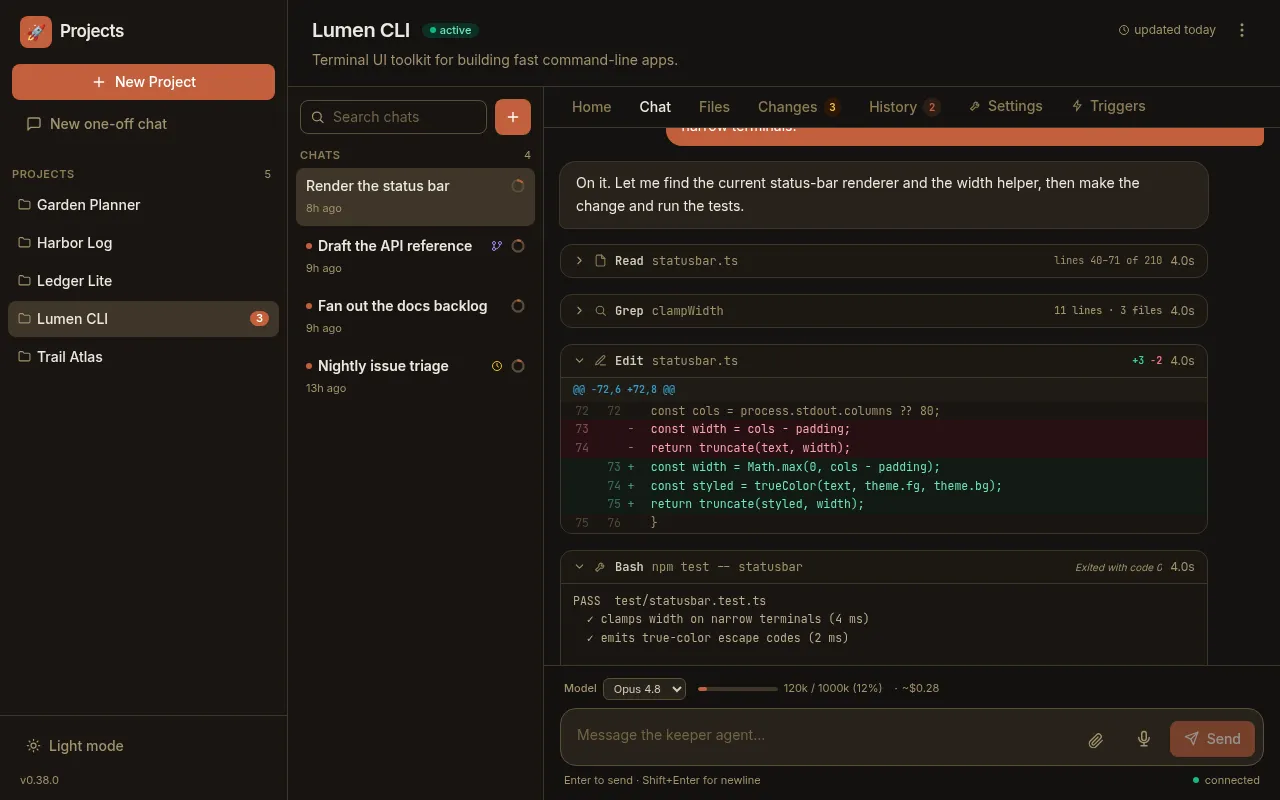
Task: Click 'PASS test/statusbar.test.ts' output line
Action: point(669,601)
